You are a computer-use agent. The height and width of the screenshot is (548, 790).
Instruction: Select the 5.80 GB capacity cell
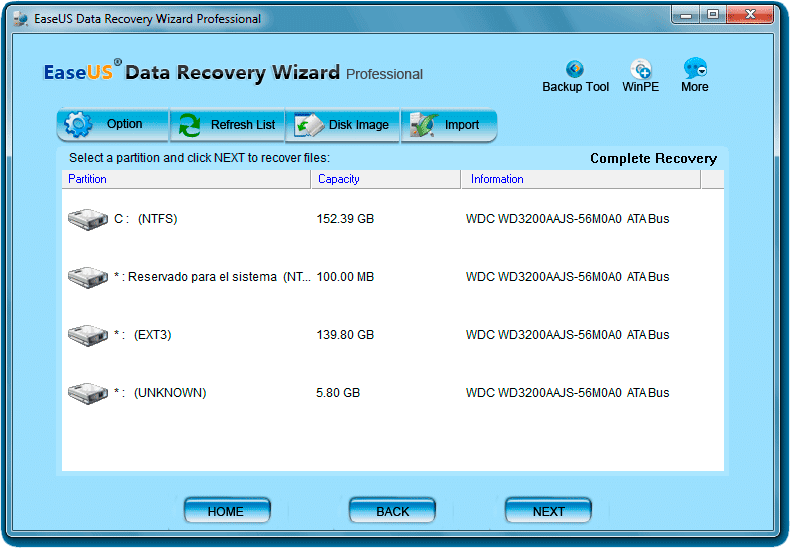(338, 392)
